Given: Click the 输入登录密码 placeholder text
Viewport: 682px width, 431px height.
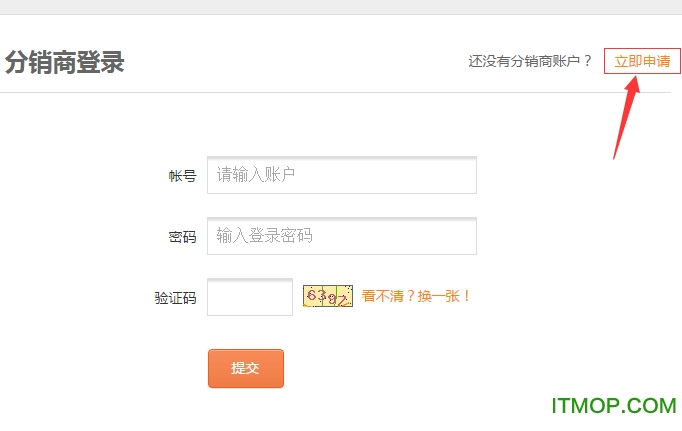Looking at the screenshot, I should 264,235.
